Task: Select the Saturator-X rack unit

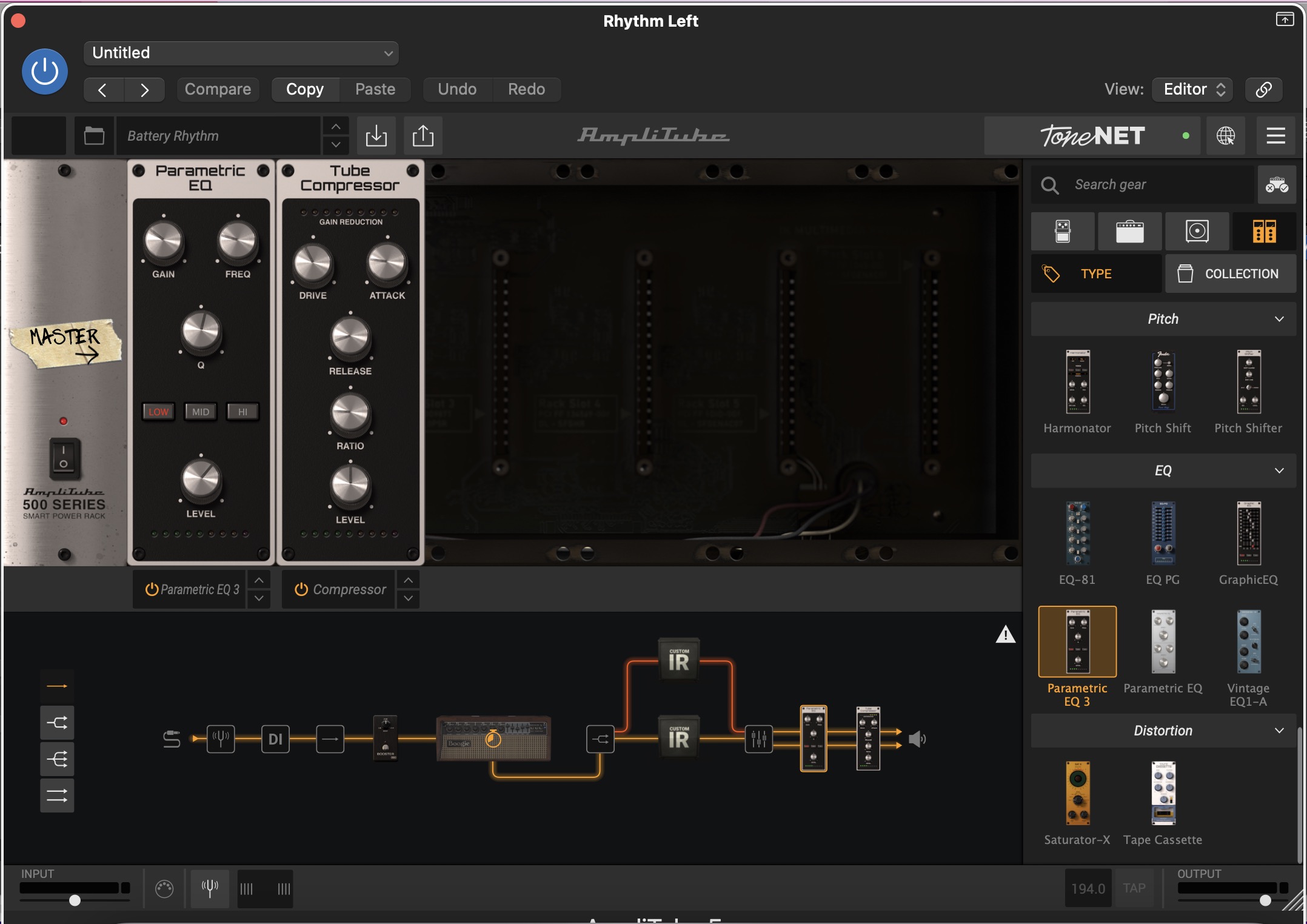Action: [1077, 803]
